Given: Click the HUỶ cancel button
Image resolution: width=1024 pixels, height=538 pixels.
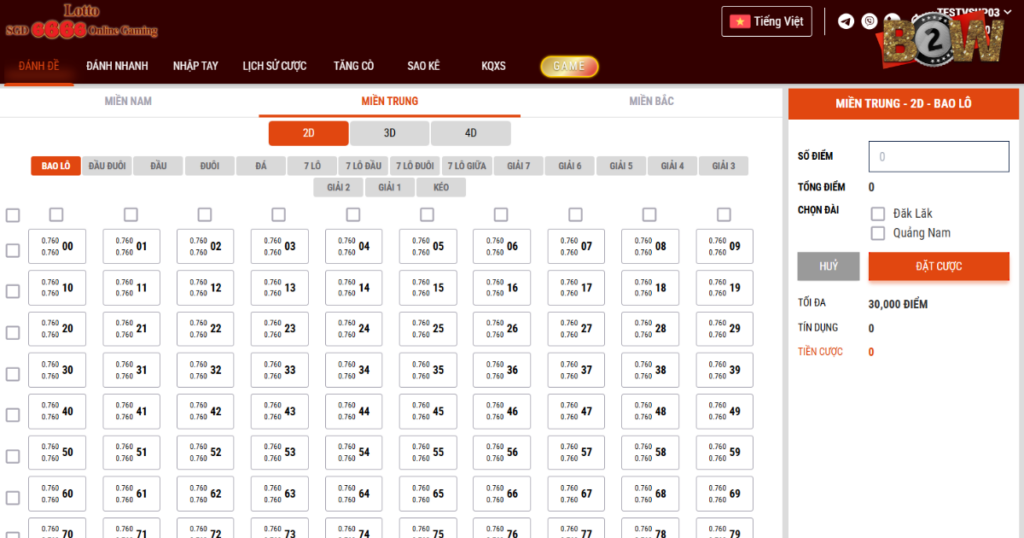Looking at the screenshot, I should (828, 266).
